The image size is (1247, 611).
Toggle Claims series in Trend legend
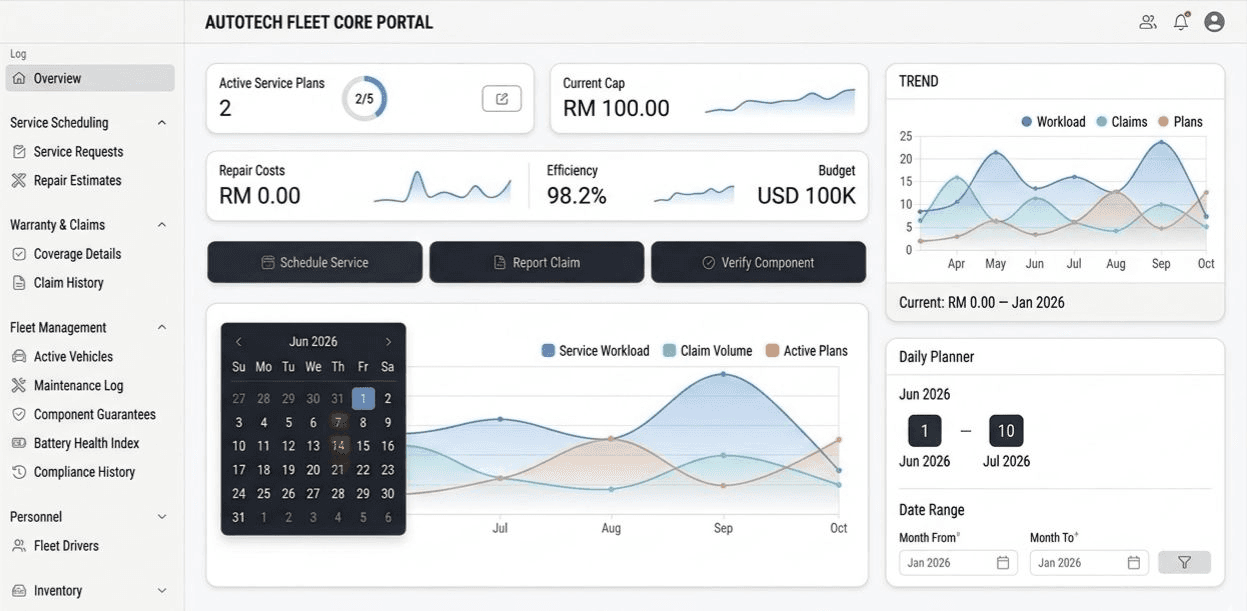(x=1121, y=122)
